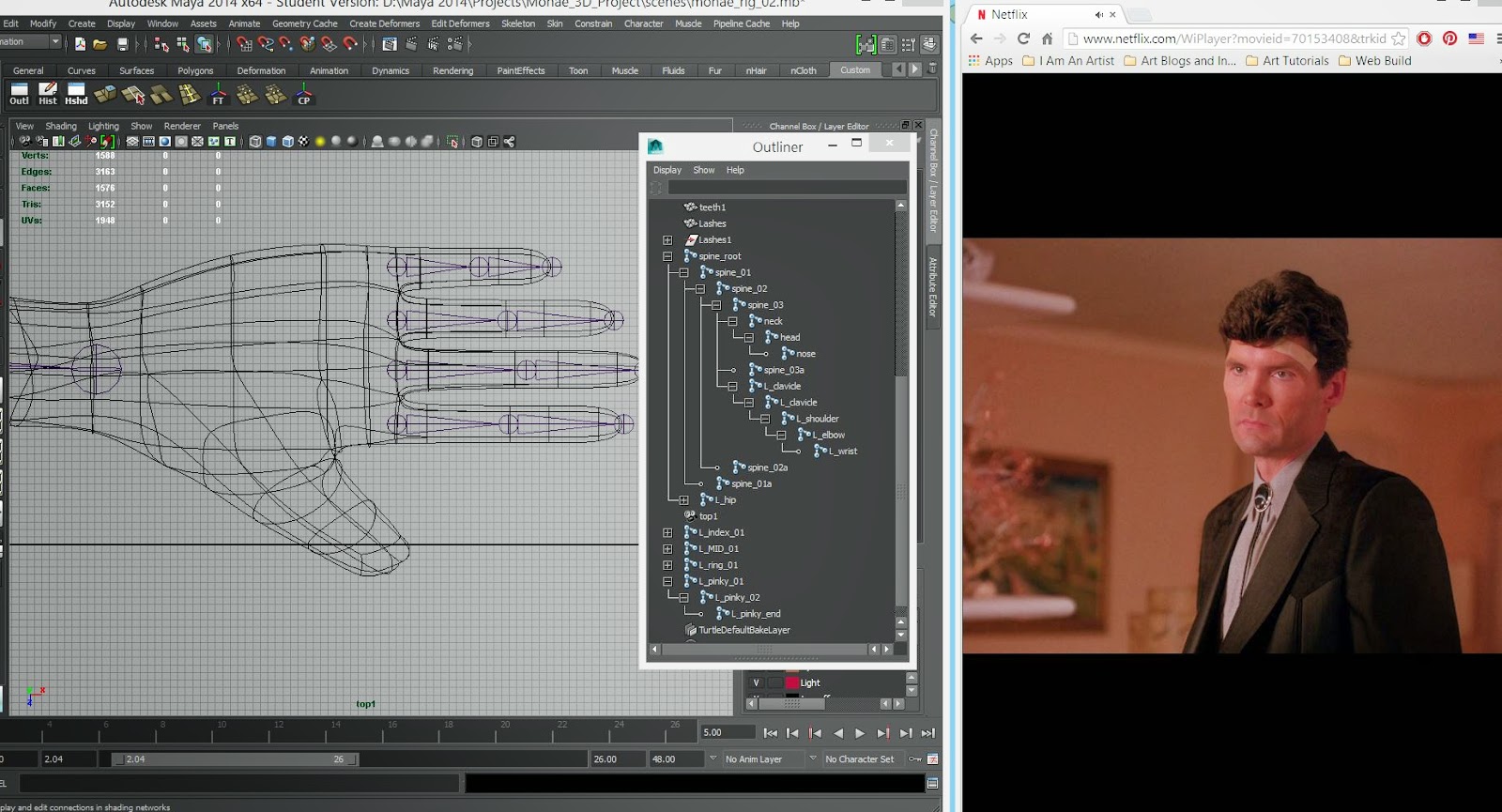Click the Chrome address bar with the Netflix URL
This screenshot has height=812, width=1502.
1234,38
